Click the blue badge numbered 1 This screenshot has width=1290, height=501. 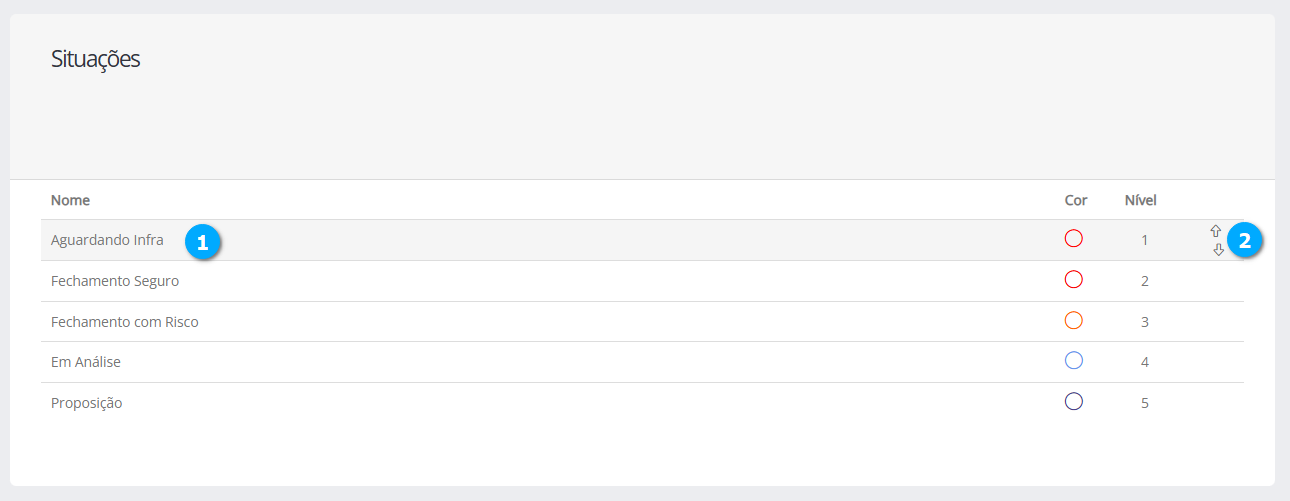pyautogui.click(x=202, y=242)
